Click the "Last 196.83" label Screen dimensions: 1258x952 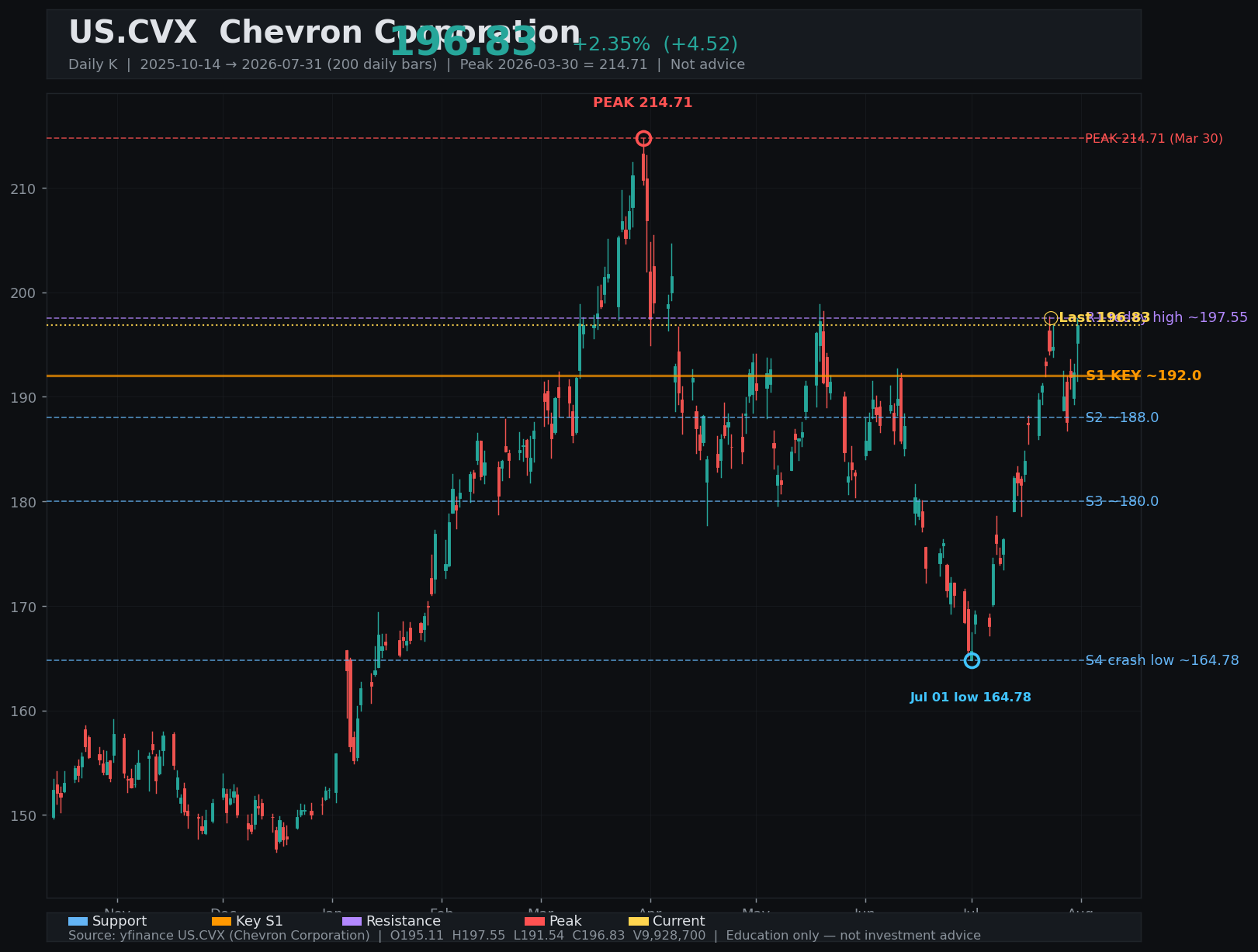[1104, 317]
